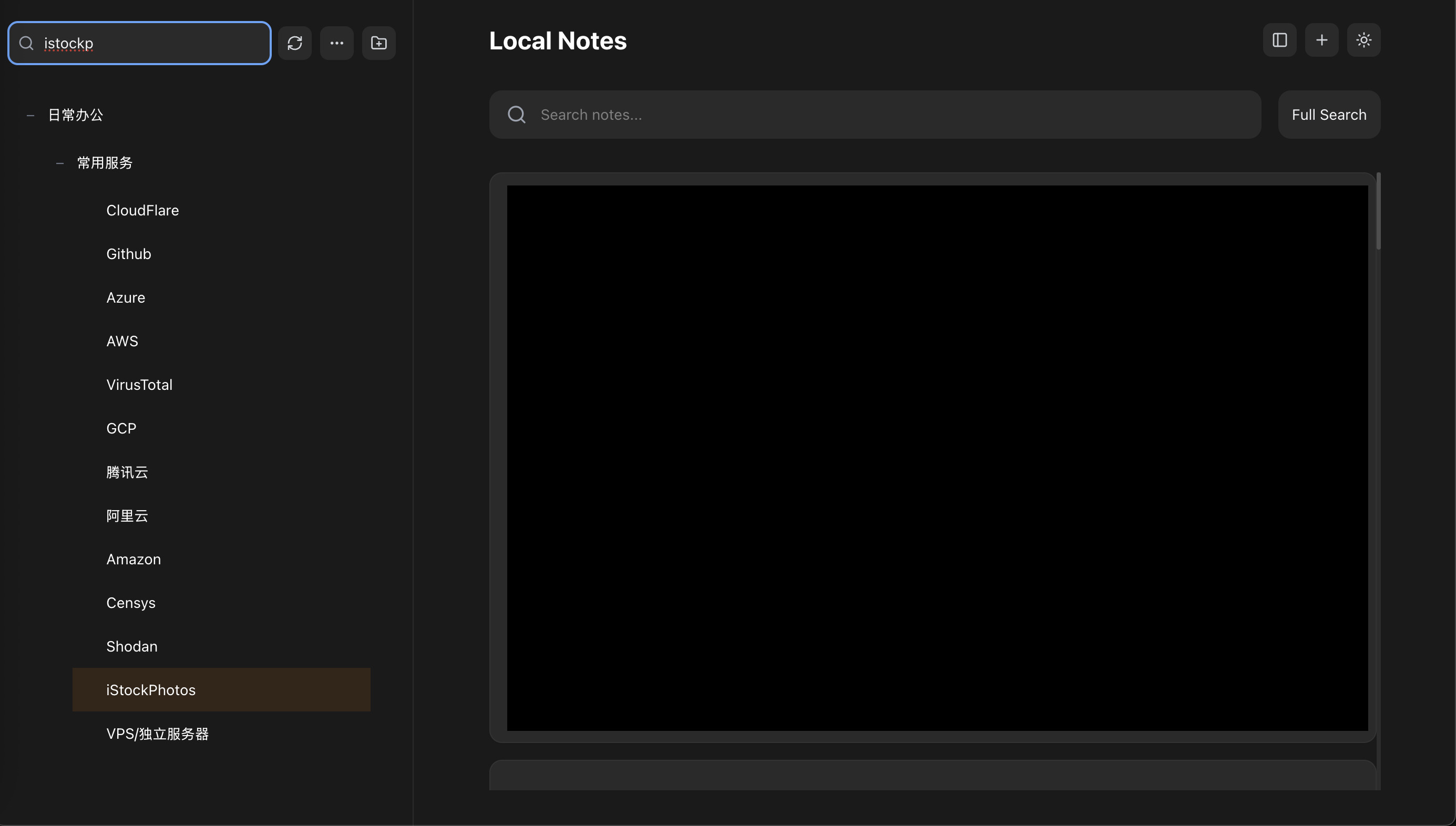Open the three-dots more options menu

coord(336,43)
